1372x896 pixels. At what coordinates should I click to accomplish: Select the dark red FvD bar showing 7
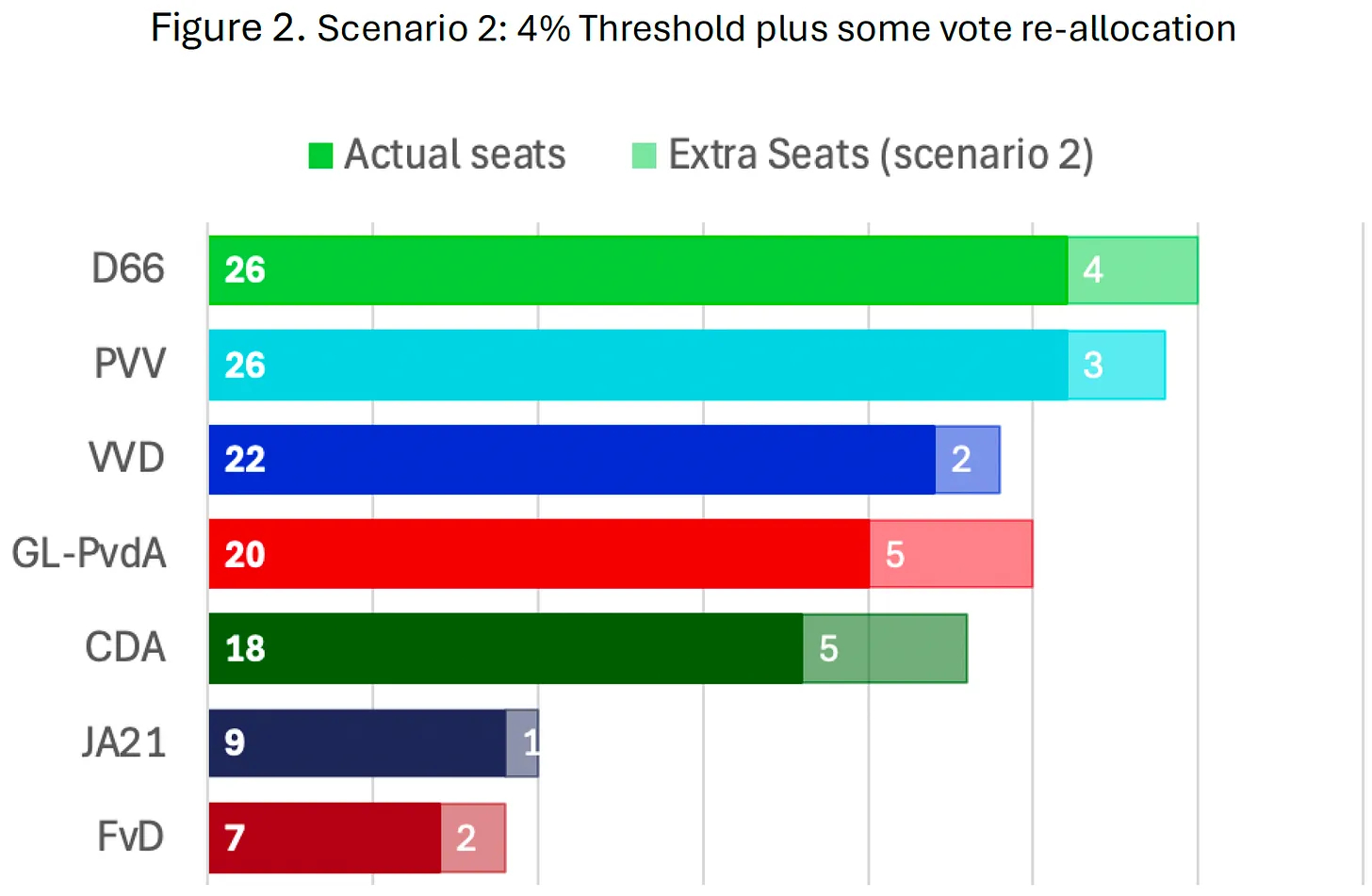coord(324,838)
